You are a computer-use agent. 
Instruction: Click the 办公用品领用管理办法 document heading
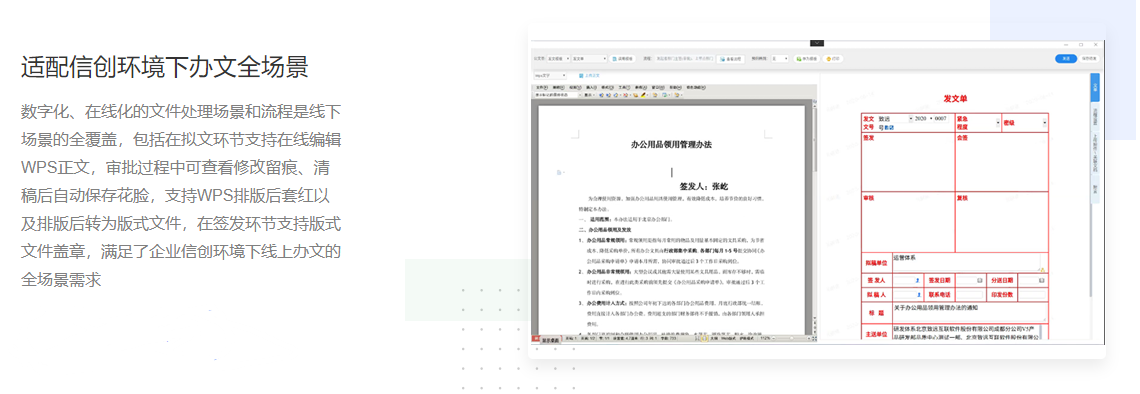[671, 144]
